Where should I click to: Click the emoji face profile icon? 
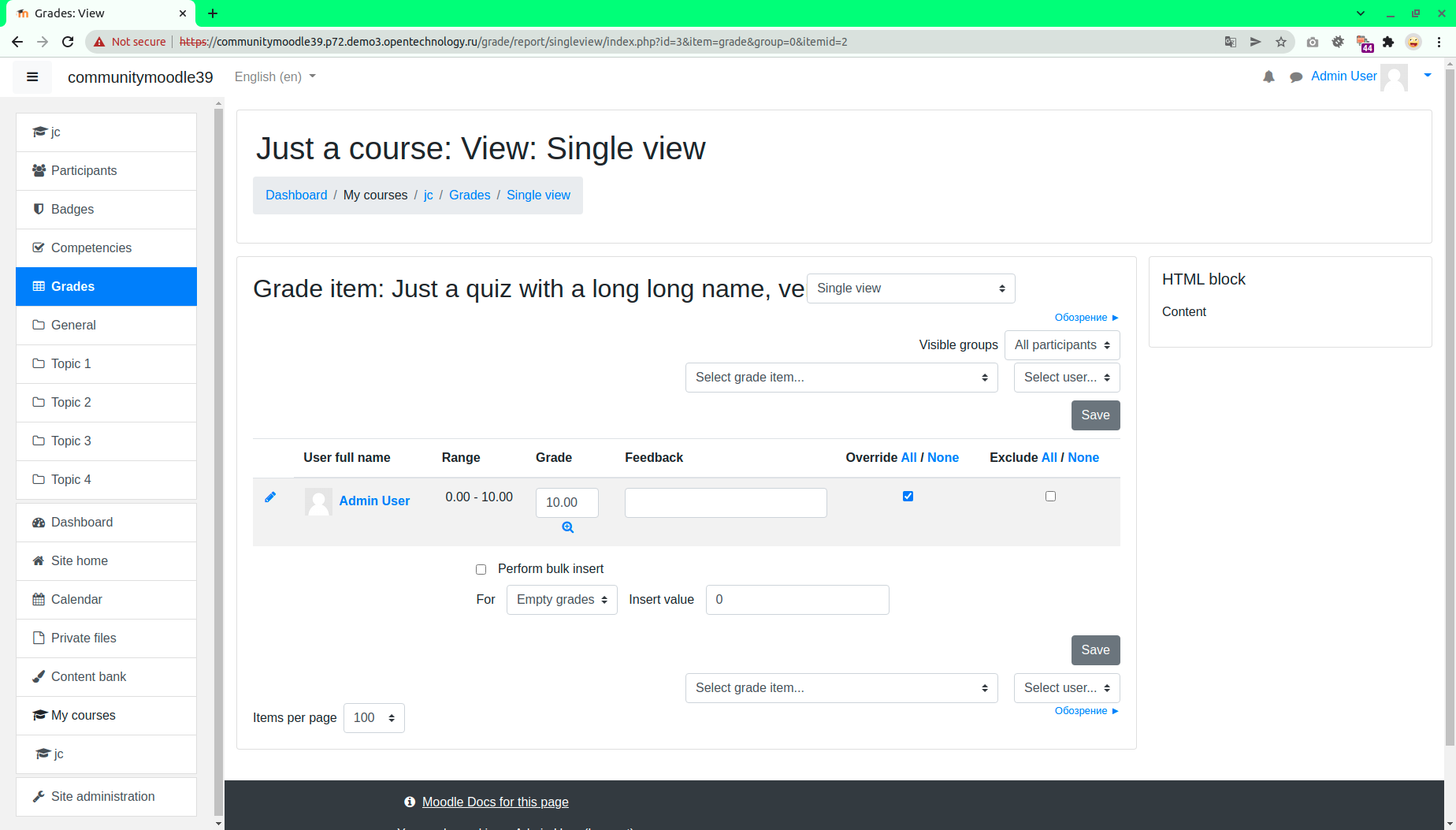1413,42
